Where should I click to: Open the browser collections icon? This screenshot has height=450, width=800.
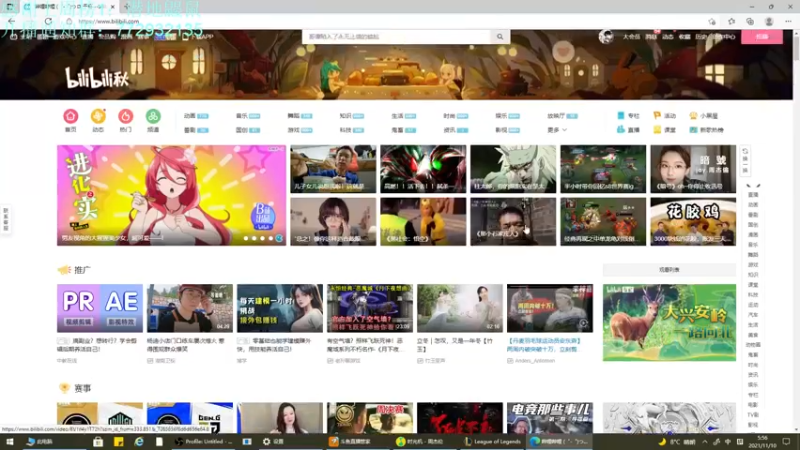click(749, 21)
